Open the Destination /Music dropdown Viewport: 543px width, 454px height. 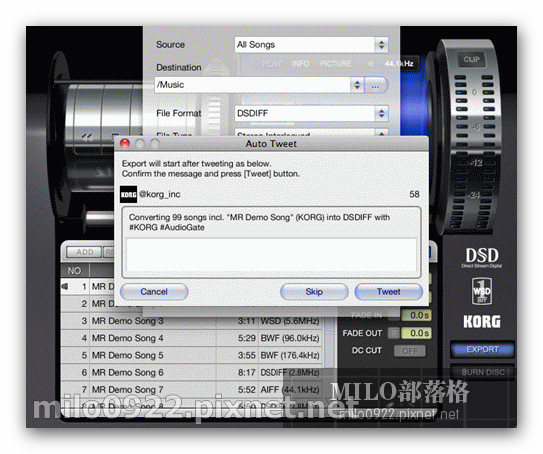[259, 85]
